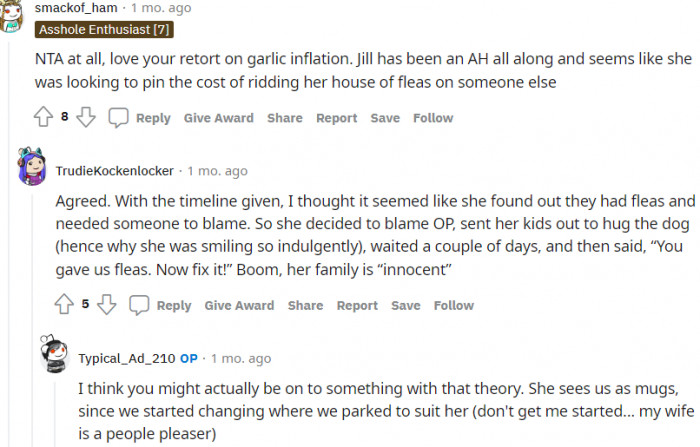Downvote TrudieKockenlocker's comment
The height and width of the screenshot is (447, 700).
[x=107, y=304]
